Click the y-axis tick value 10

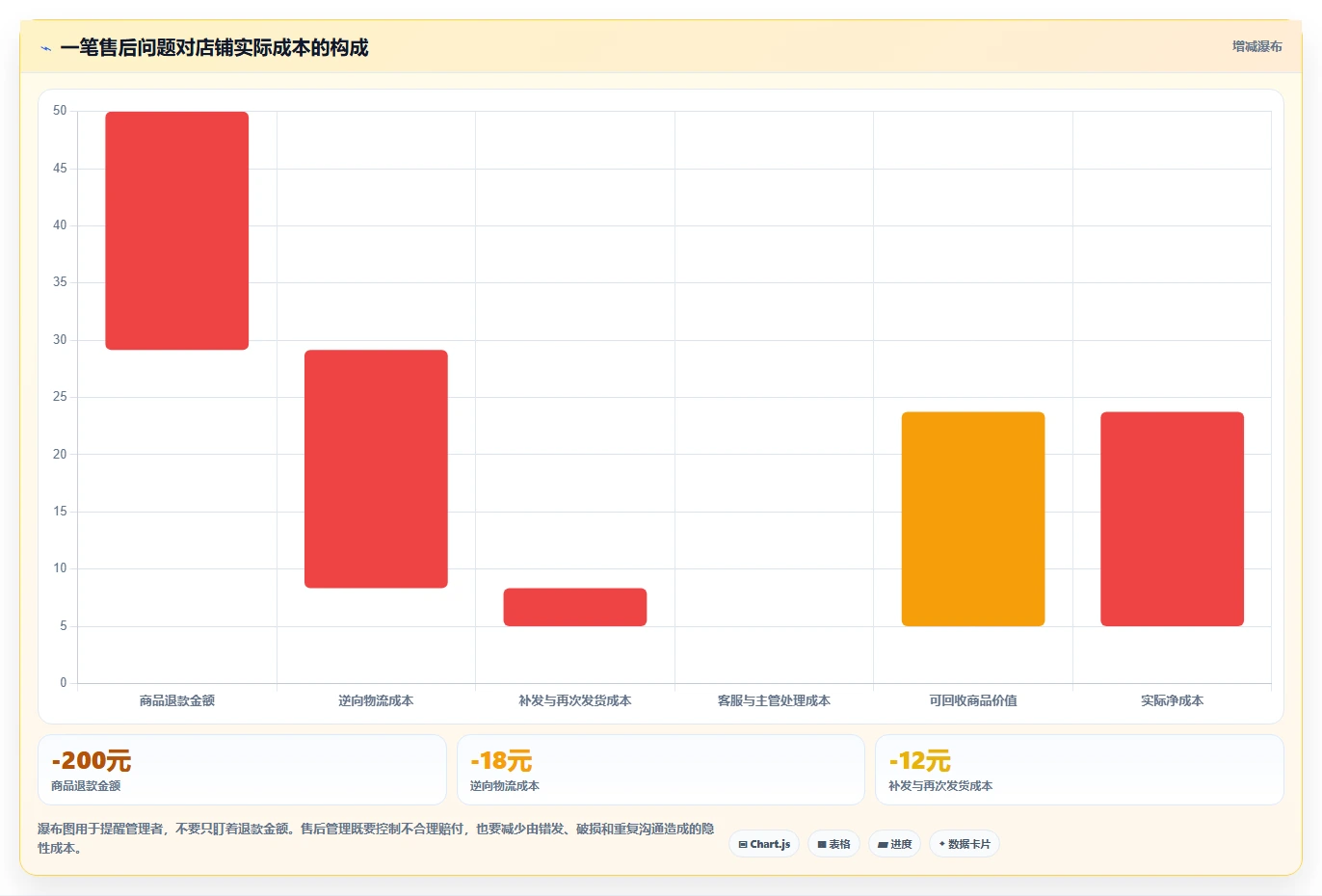[60, 568]
